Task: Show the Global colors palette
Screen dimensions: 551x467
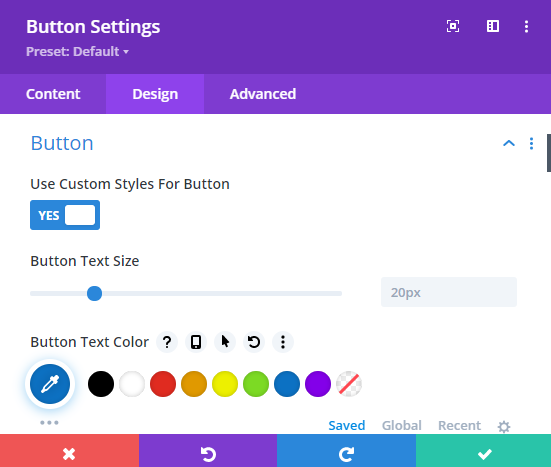Action: point(402,426)
